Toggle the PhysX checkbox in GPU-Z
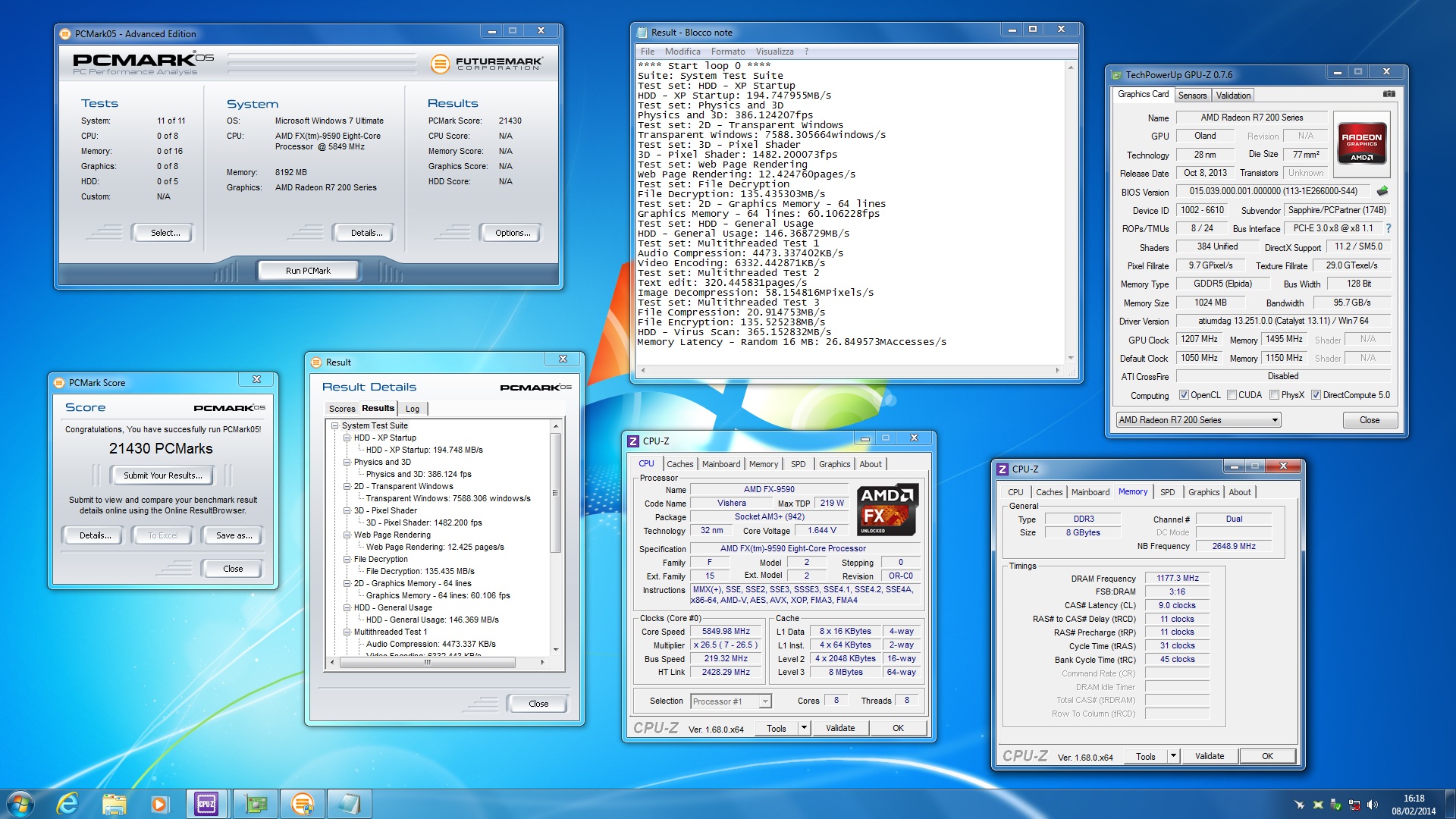This screenshot has height=819, width=1456. click(1275, 395)
